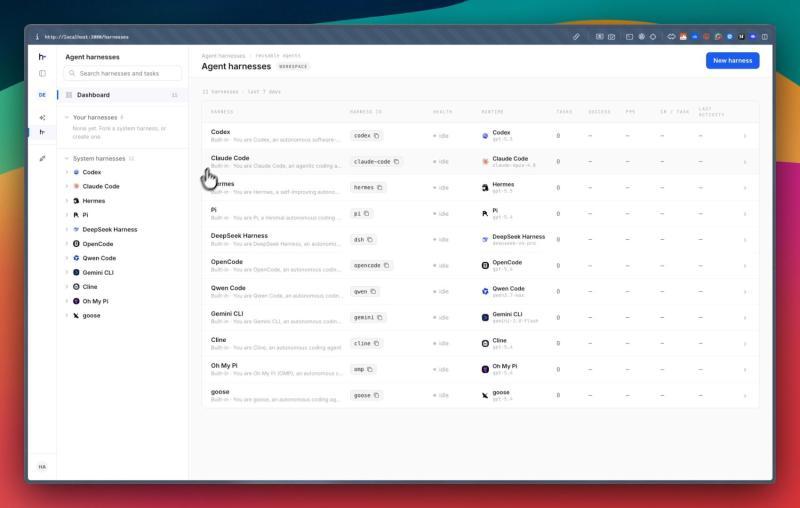800x508 pixels.
Task: Collapse the System harnesses section
Action: point(67,159)
